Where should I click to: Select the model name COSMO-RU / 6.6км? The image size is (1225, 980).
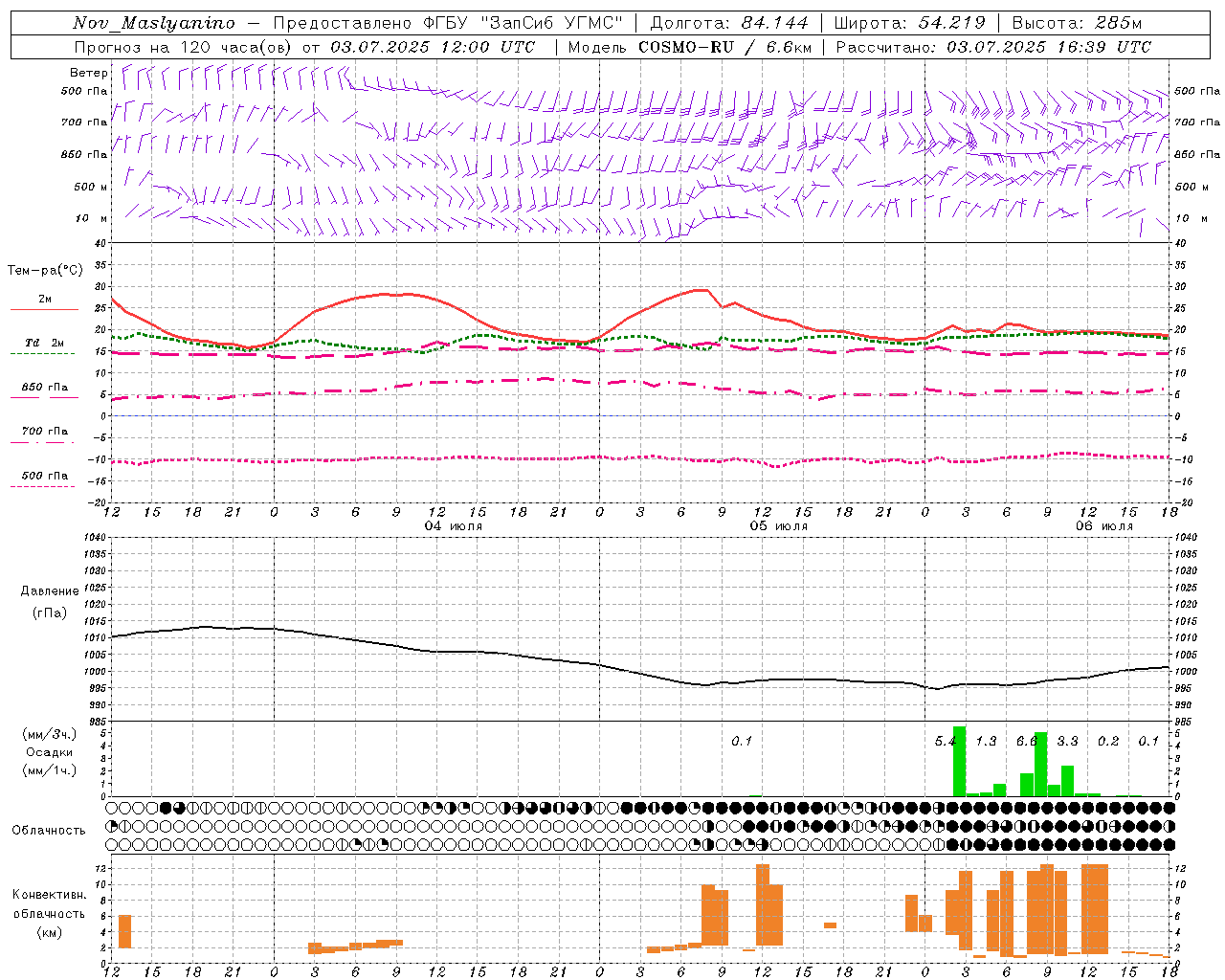coord(725,47)
